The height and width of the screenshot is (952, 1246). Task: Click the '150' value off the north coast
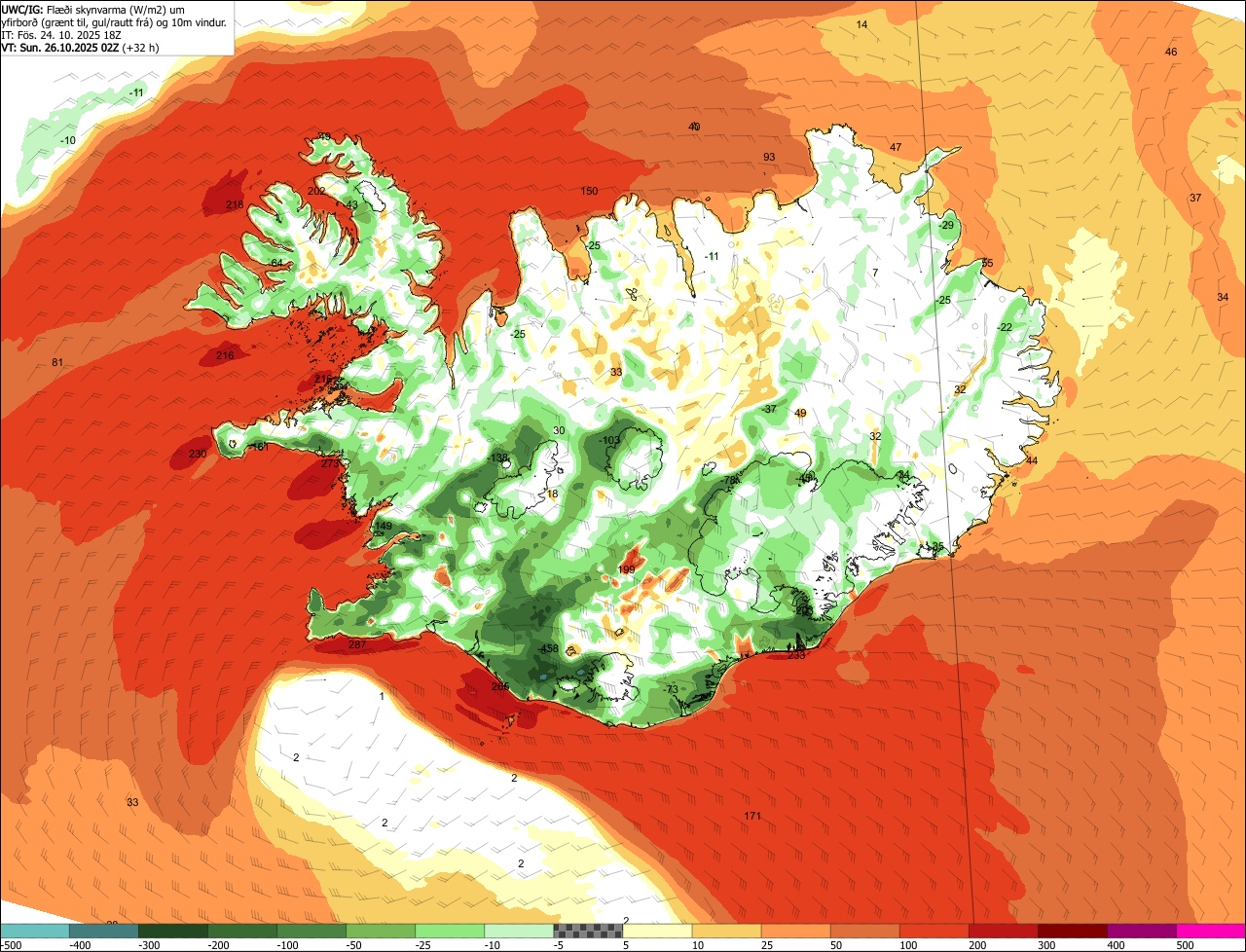(x=589, y=191)
